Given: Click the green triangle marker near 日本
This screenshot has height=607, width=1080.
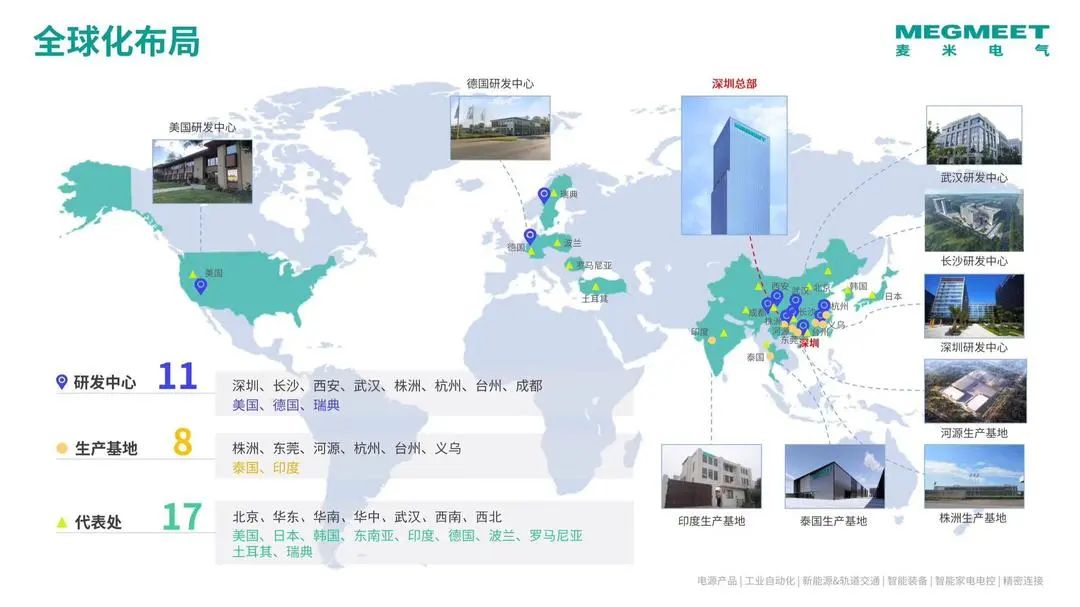Looking at the screenshot, I should pos(872,295).
